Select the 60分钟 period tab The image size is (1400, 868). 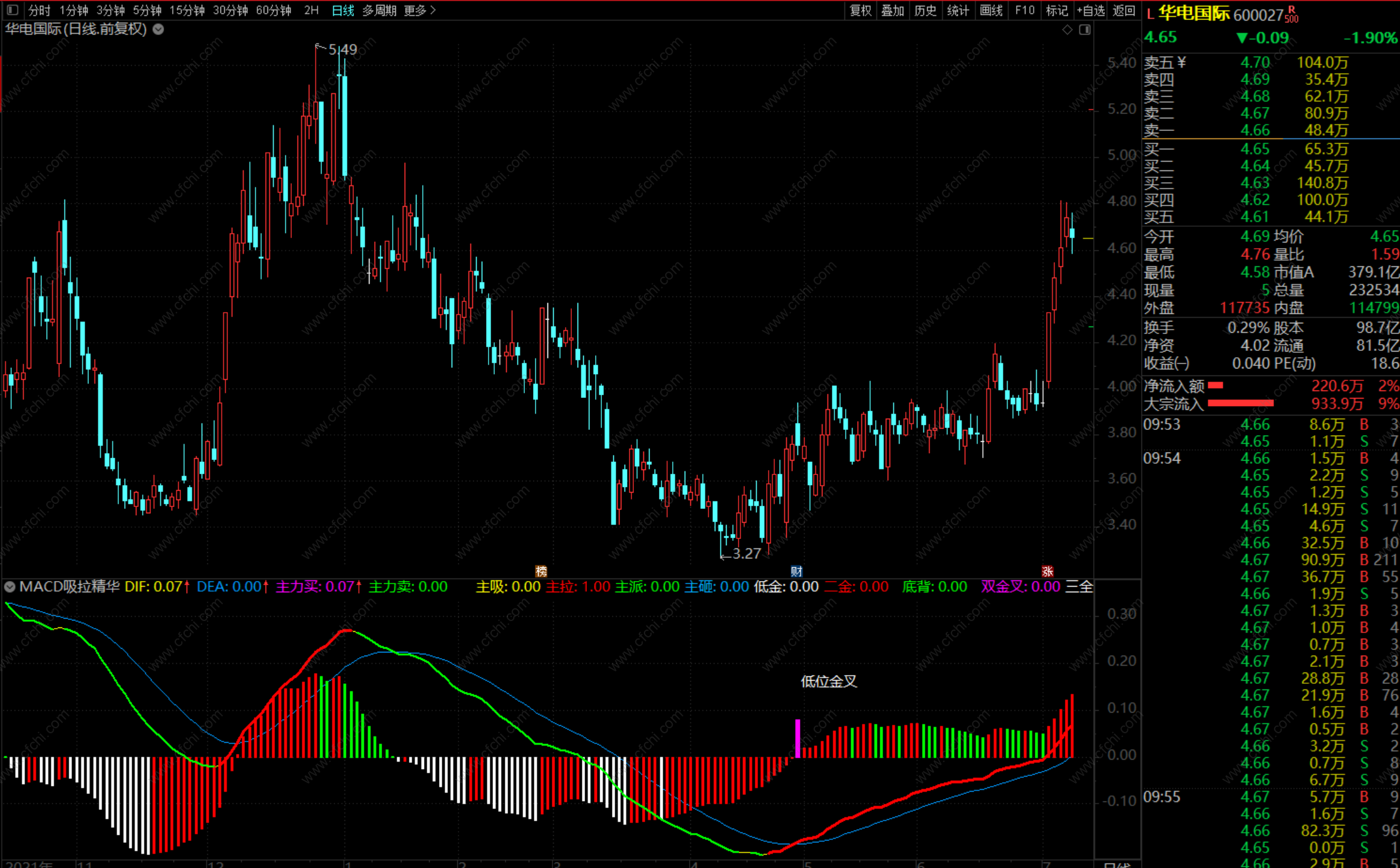point(274,10)
